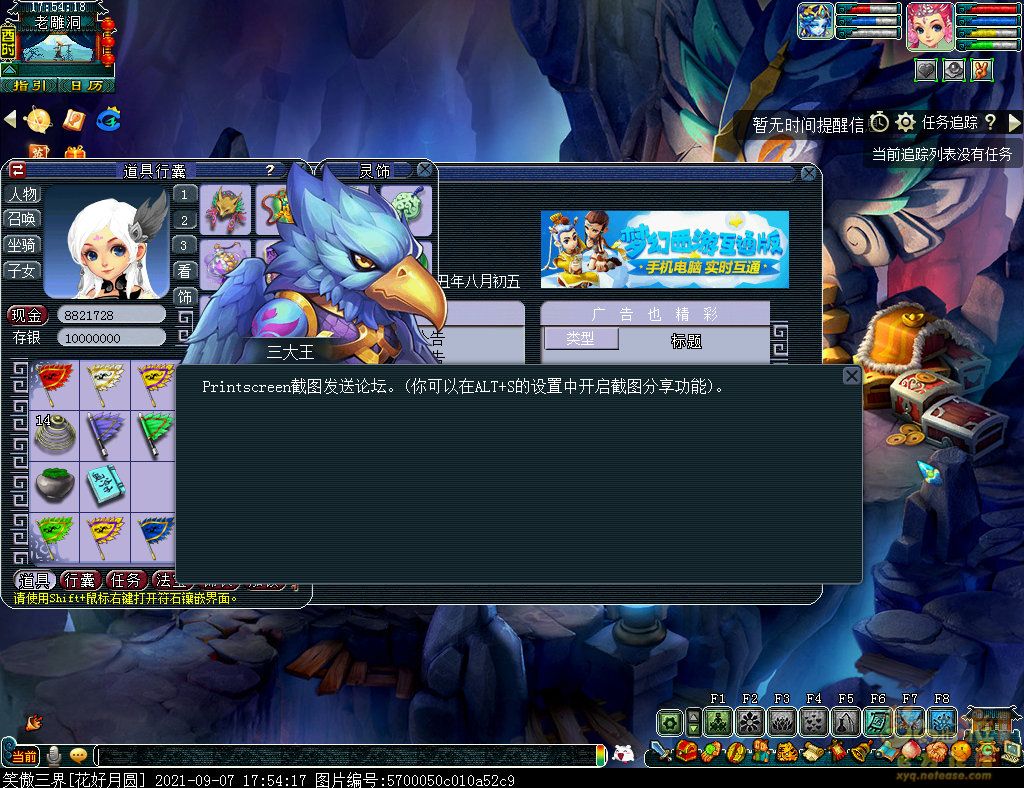
Task: Close the 灵饰 panel
Action: (424, 170)
